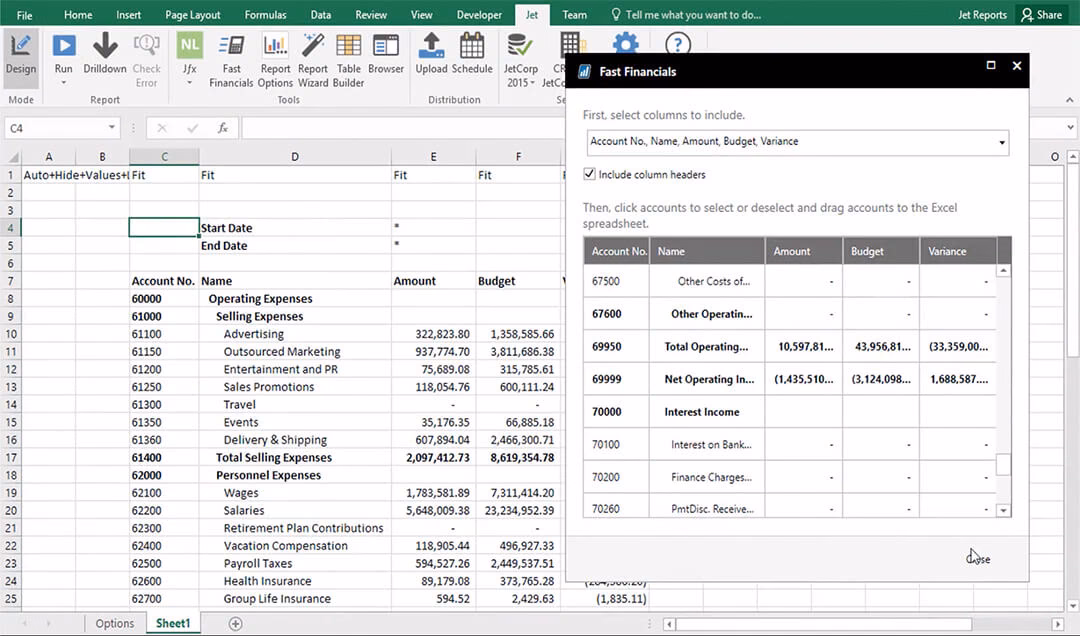
Task: Open the Drilldown tool
Action: [105, 54]
